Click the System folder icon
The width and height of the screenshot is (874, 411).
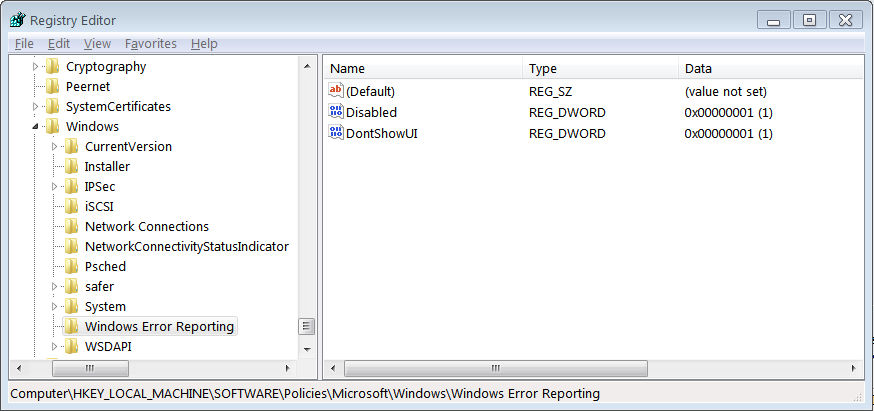point(71,307)
